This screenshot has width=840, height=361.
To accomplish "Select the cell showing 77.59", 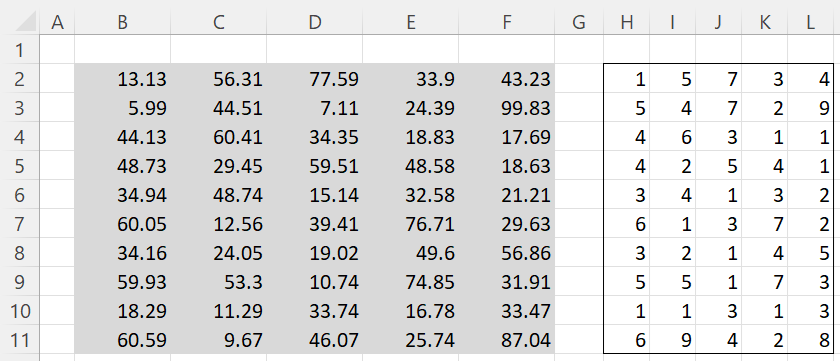I will click(x=314, y=79).
